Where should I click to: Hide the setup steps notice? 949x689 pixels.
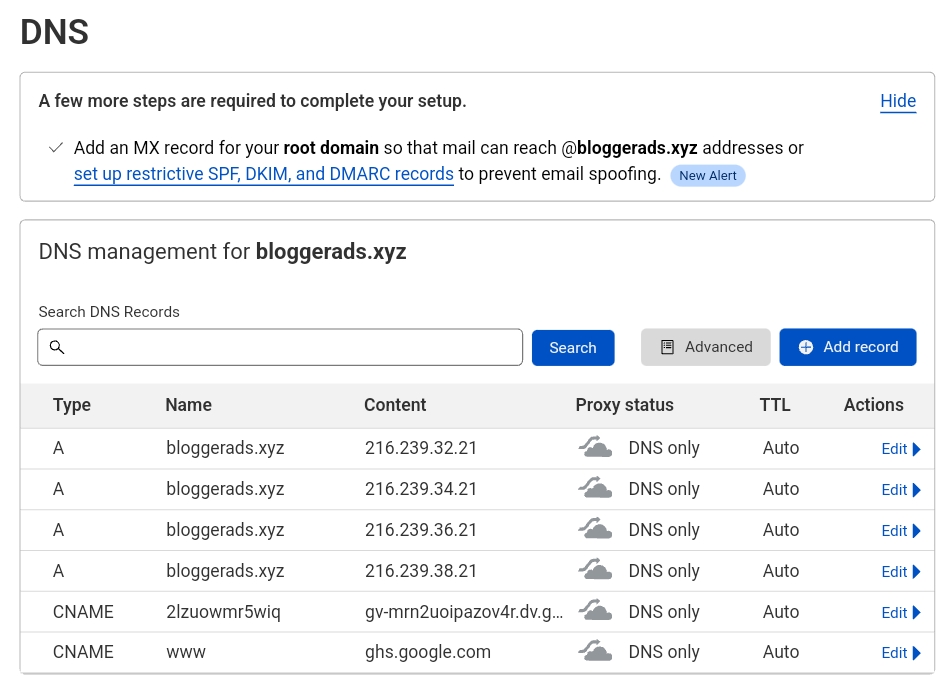pos(898,101)
